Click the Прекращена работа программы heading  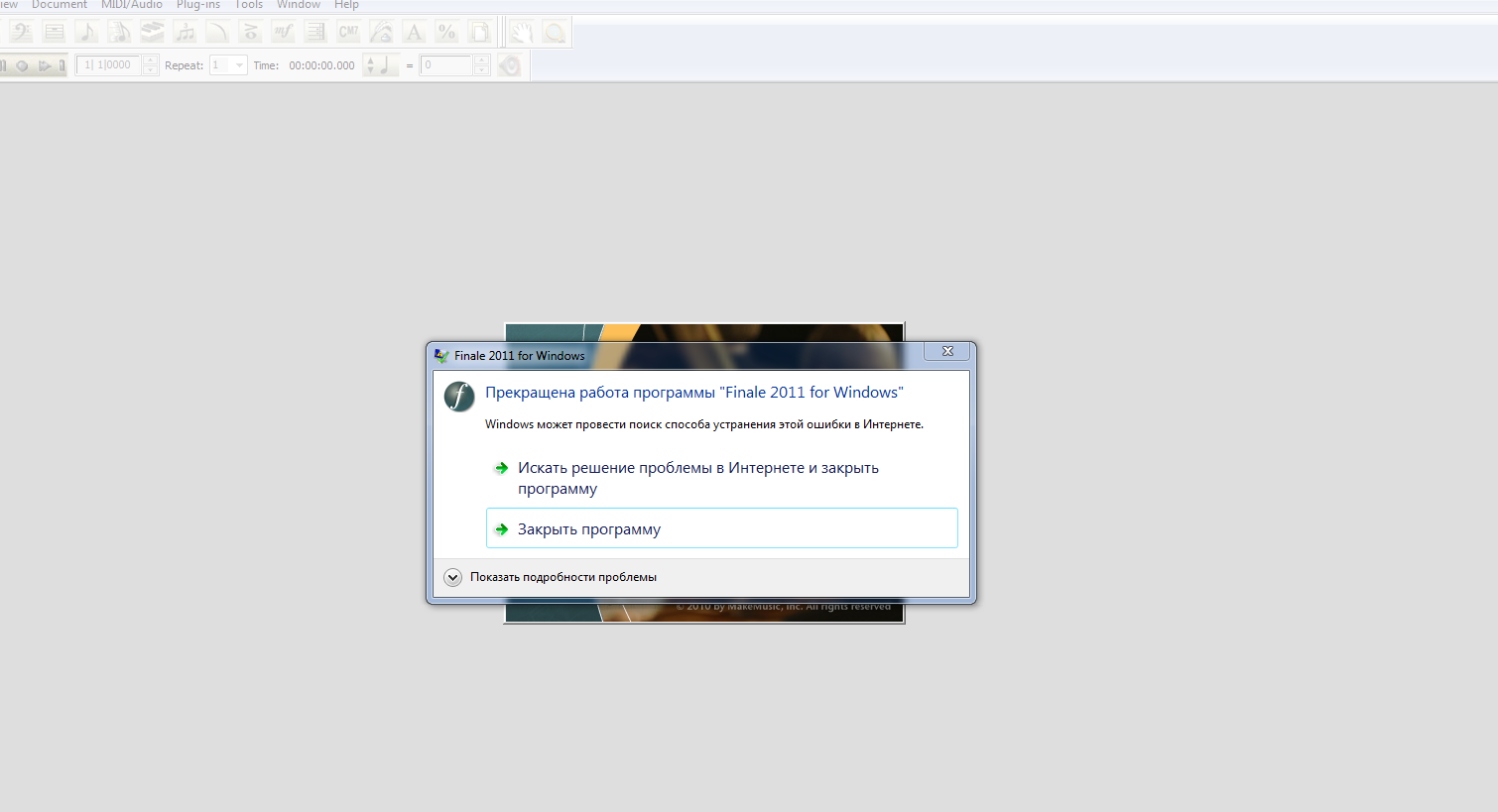(x=694, y=393)
